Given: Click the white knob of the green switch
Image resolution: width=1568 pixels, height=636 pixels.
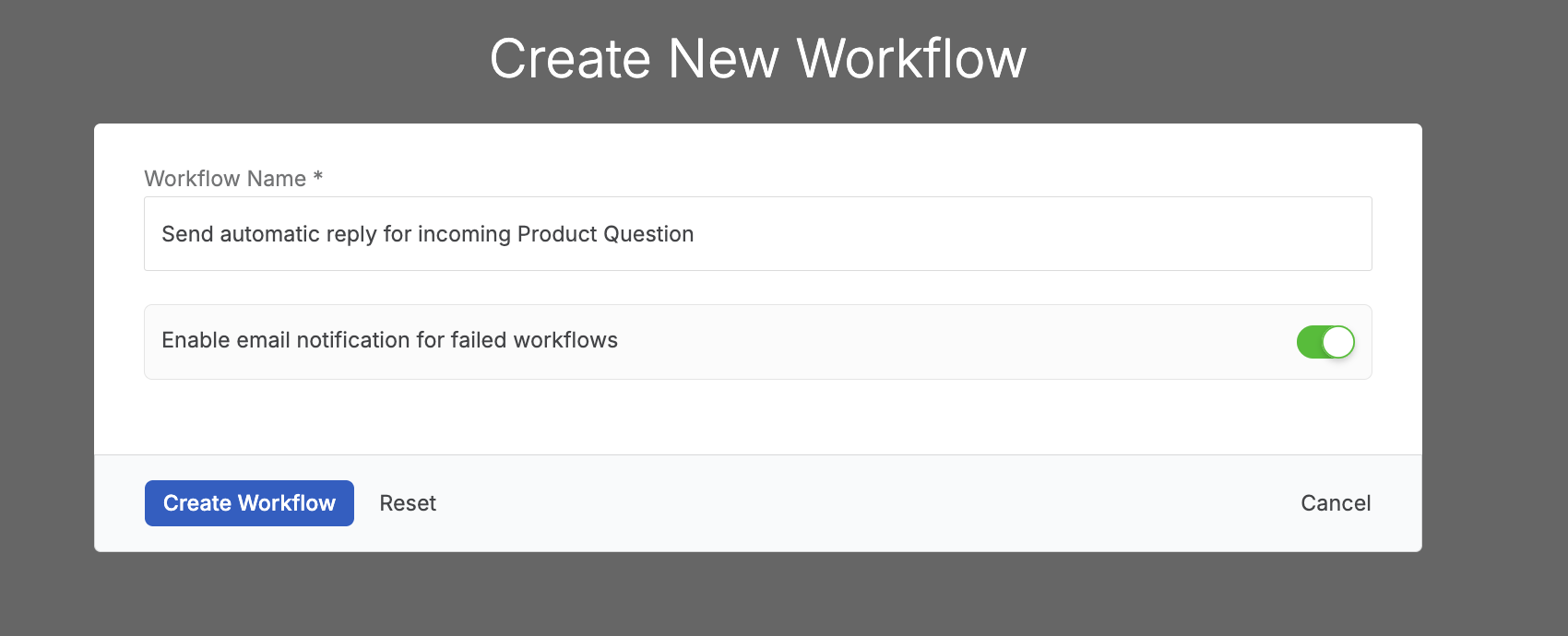Looking at the screenshot, I should tap(1338, 342).
